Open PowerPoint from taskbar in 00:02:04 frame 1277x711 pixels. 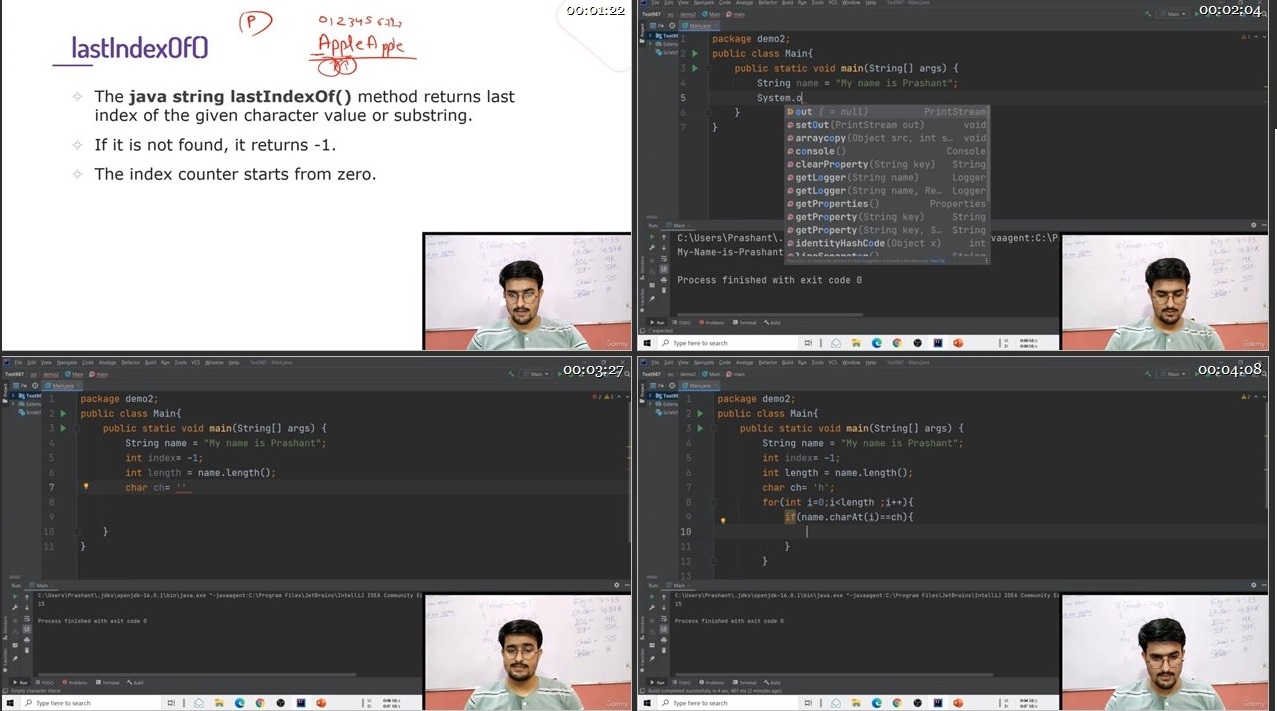pyautogui.click(x=957, y=343)
